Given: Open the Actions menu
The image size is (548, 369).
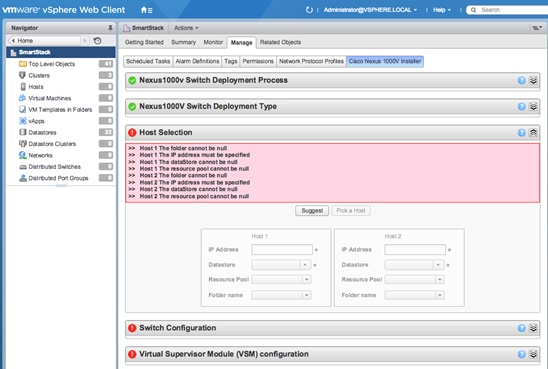Looking at the screenshot, I should [x=186, y=28].
